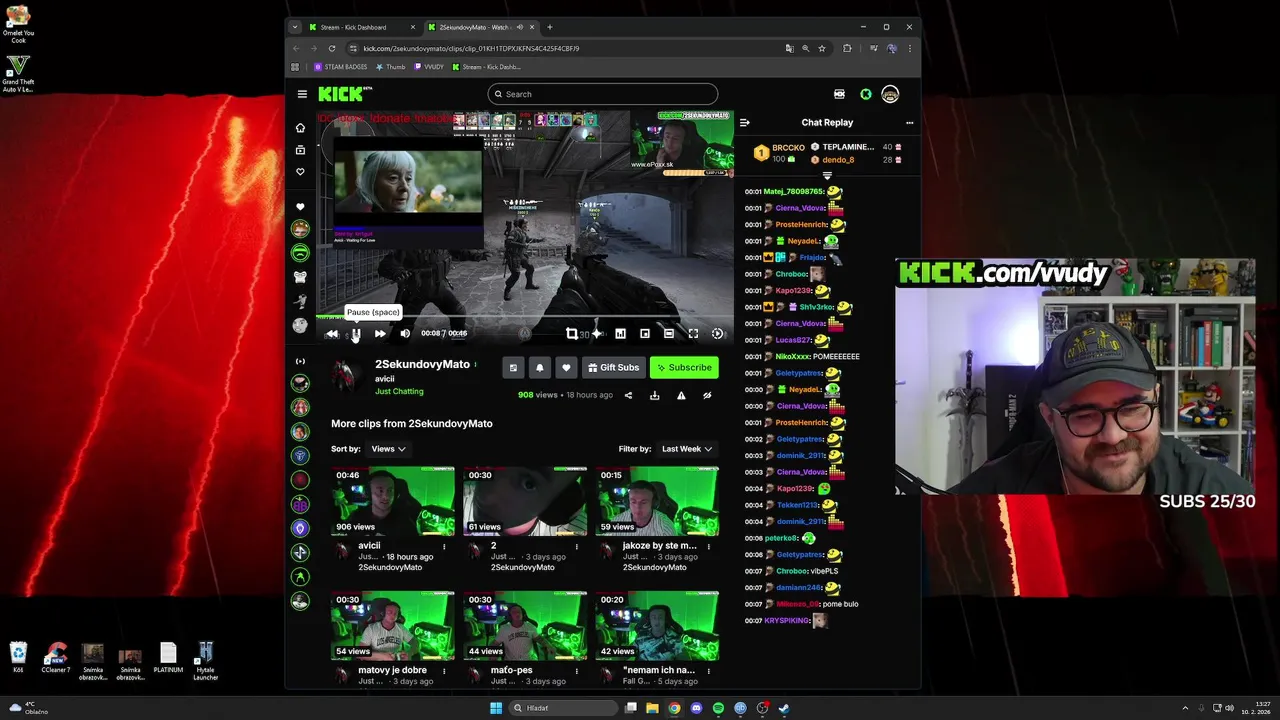Open a new Chrome tab
The width and height of the screenshot is (1280, 720).
(x=549, y=27)
